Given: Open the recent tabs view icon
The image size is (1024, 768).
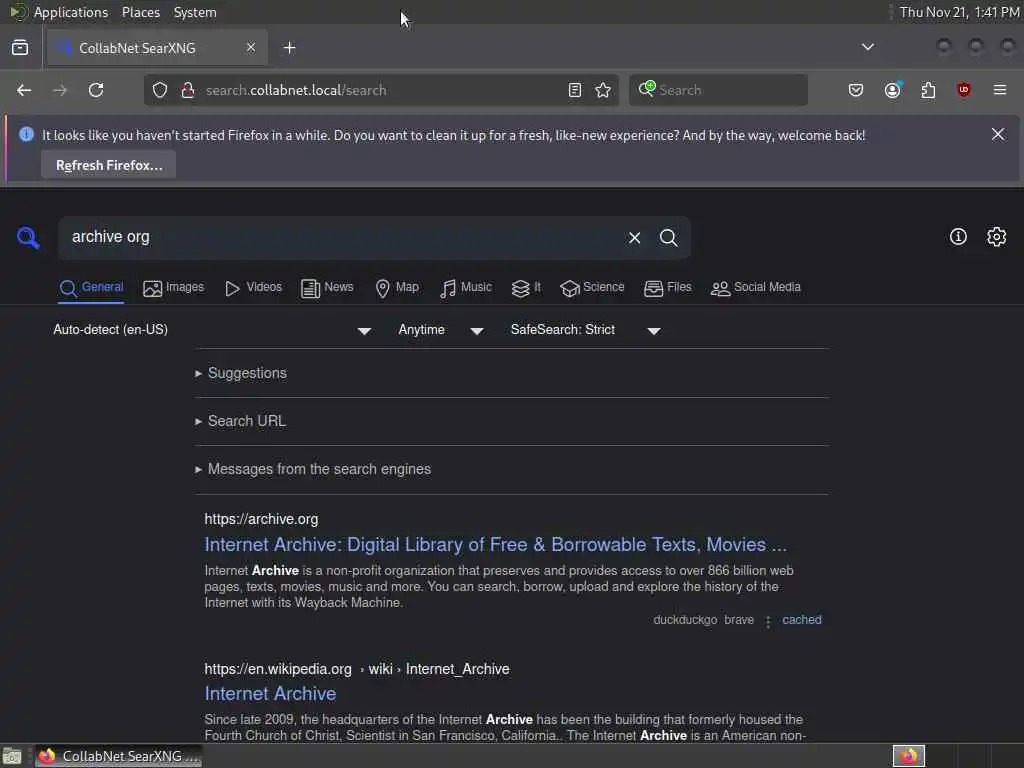Looking at the screenshot, I should point(20,48).
